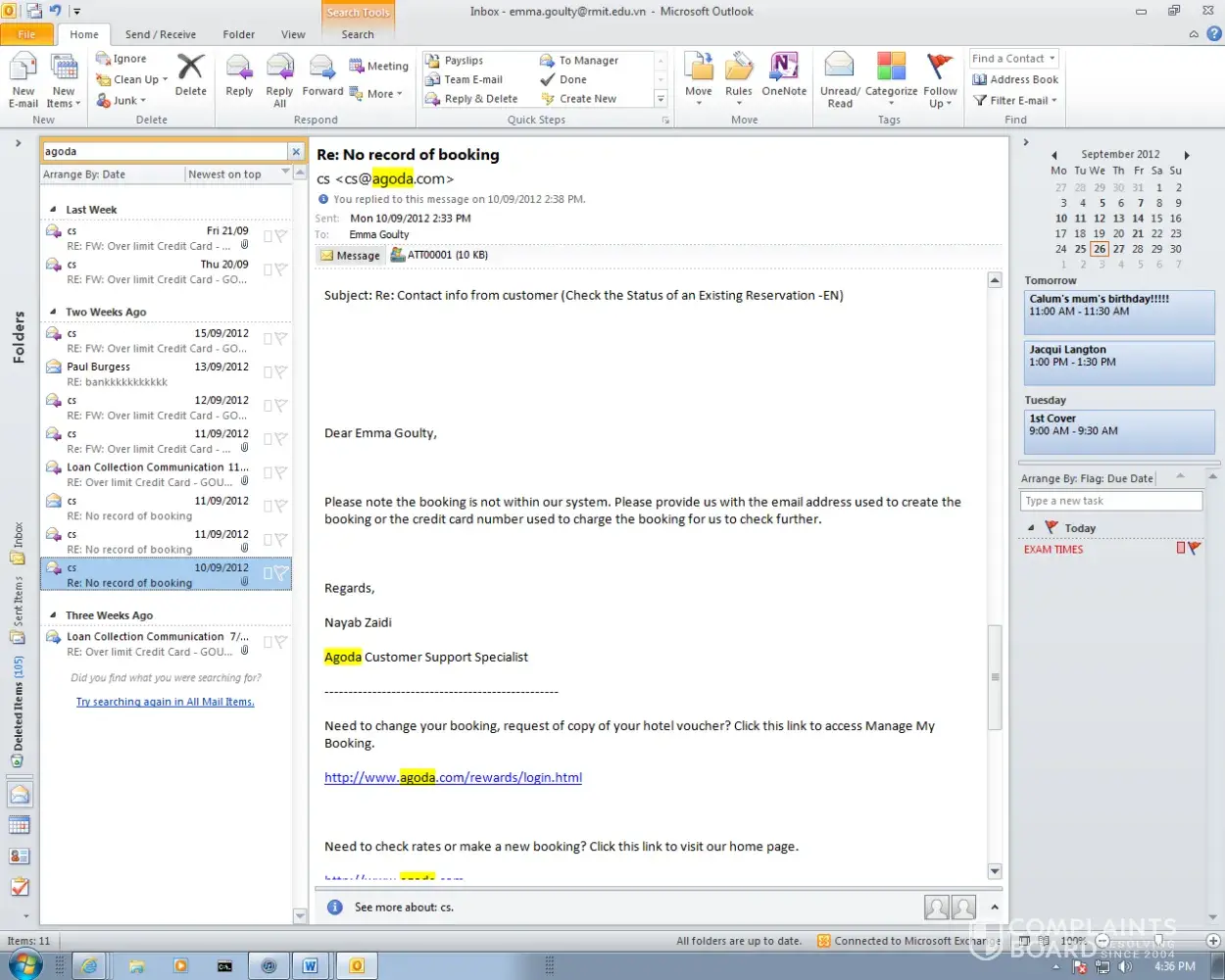Screen dimensions: 1225x980
Task: Collapse the Two Weeks Ago group
Action: pos(54,313)
